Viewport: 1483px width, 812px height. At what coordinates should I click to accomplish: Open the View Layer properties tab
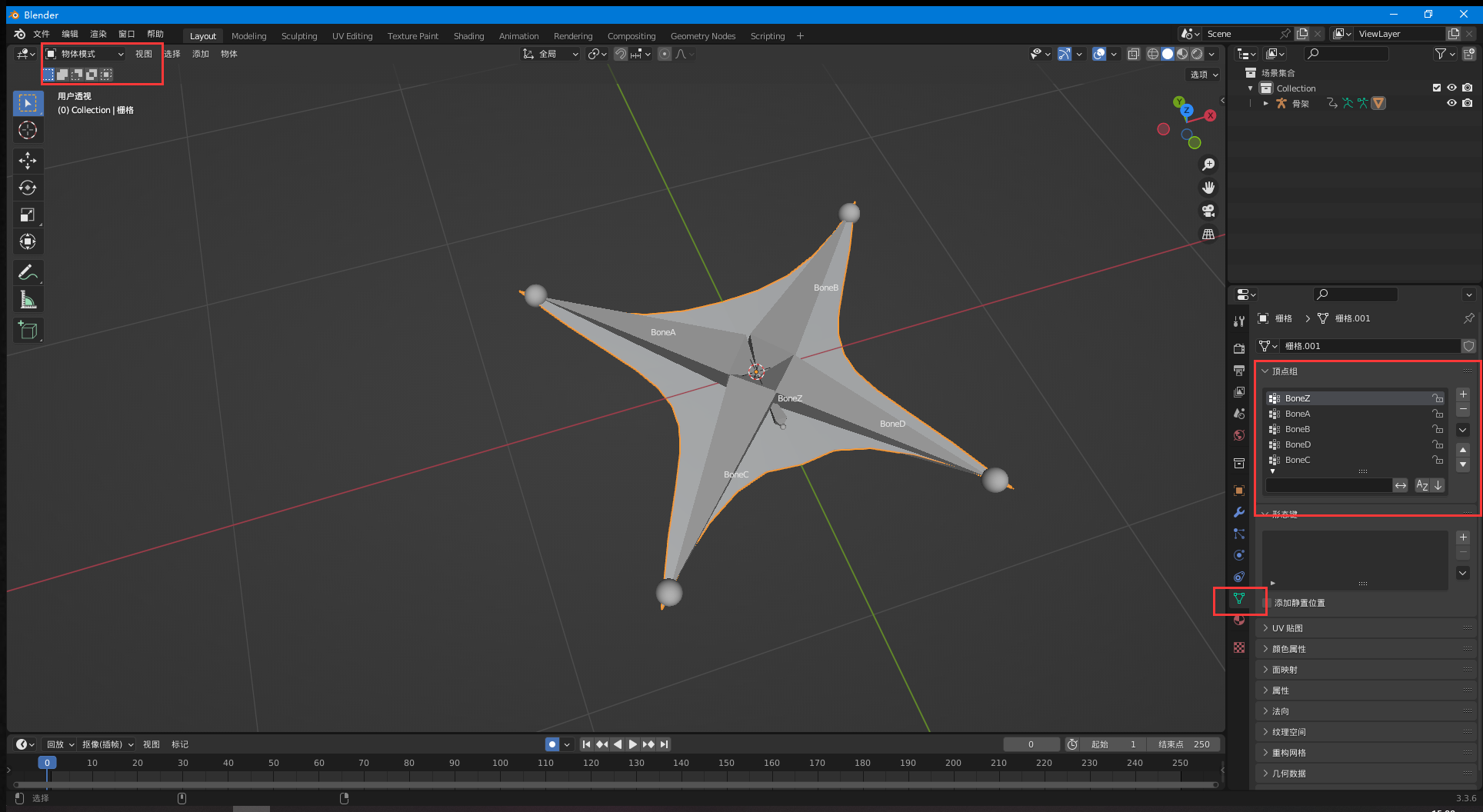[1238, 392]
